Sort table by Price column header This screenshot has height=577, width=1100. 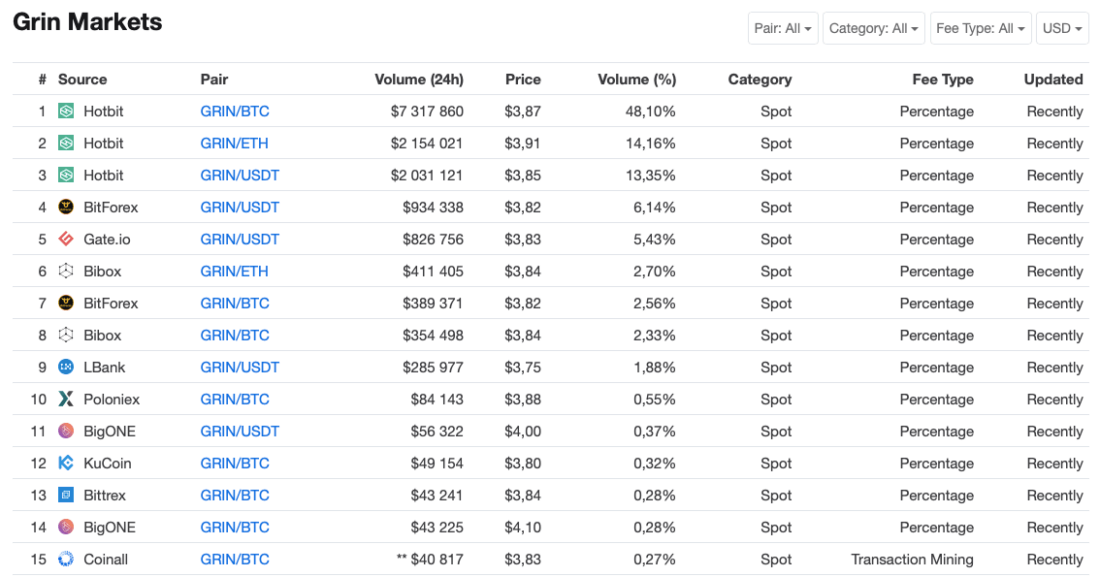(x=523, y=79)
